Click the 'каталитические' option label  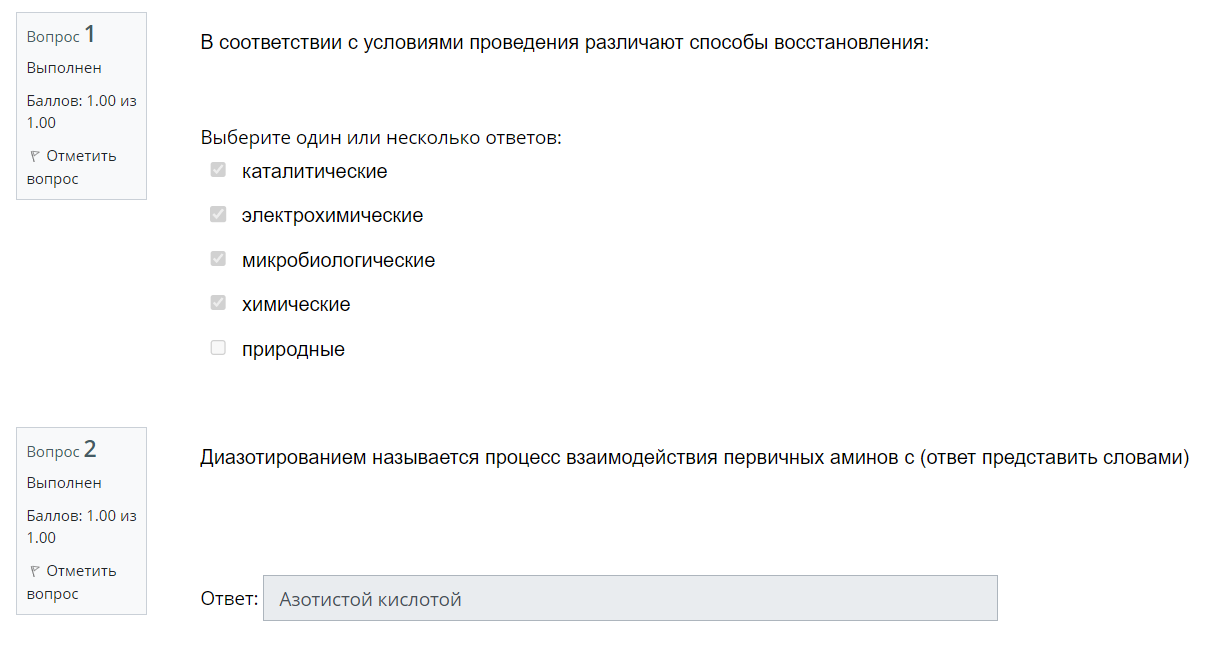[x=314, y=172]
